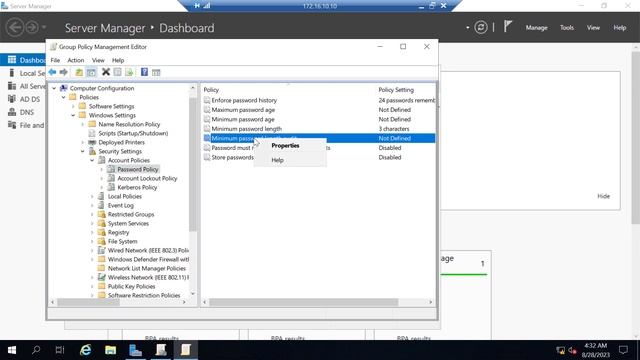Open Task View from the taskbar

pyautogui.click(x=60, y=350)
